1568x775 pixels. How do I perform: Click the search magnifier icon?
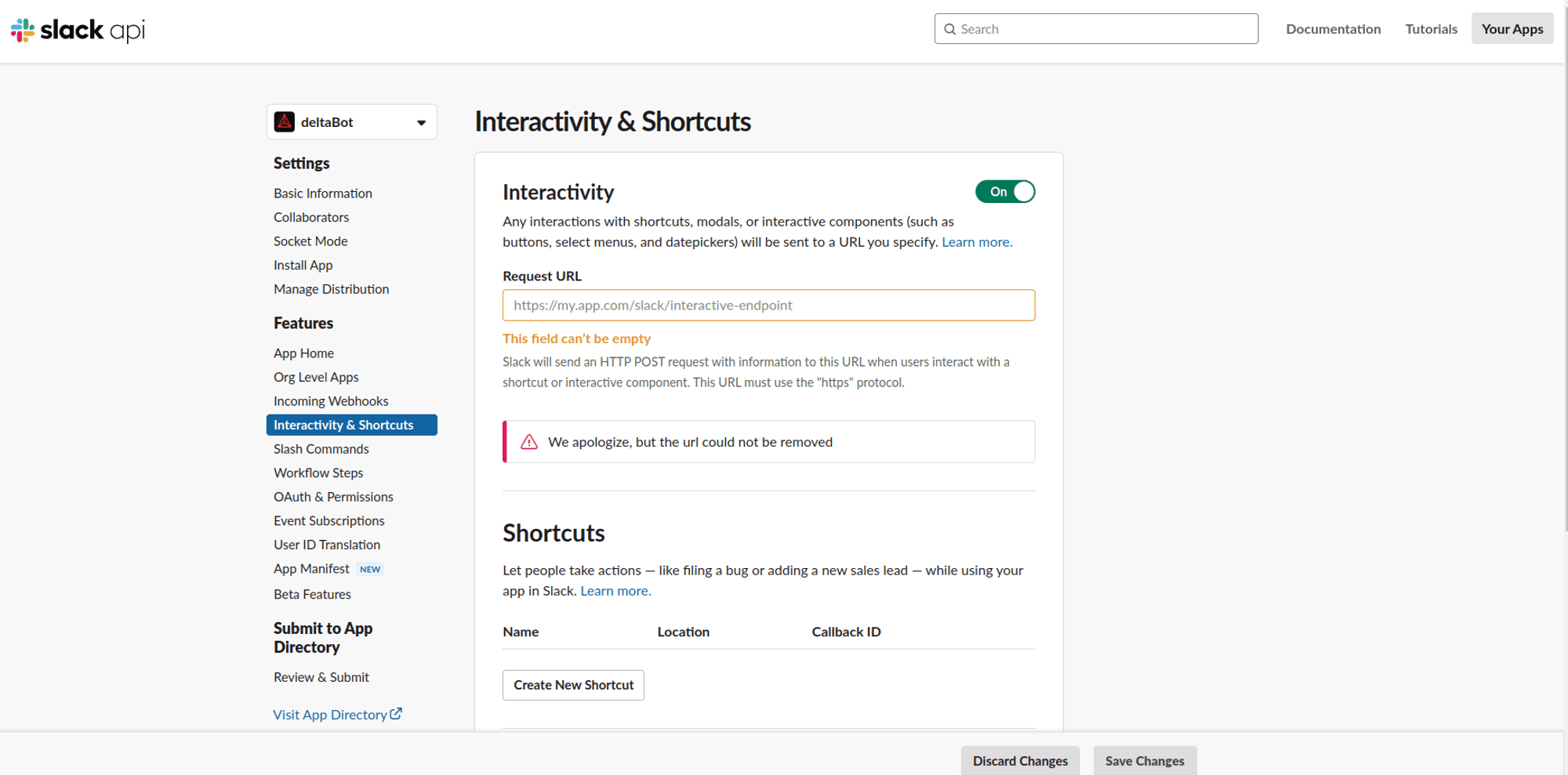(949, 28)
